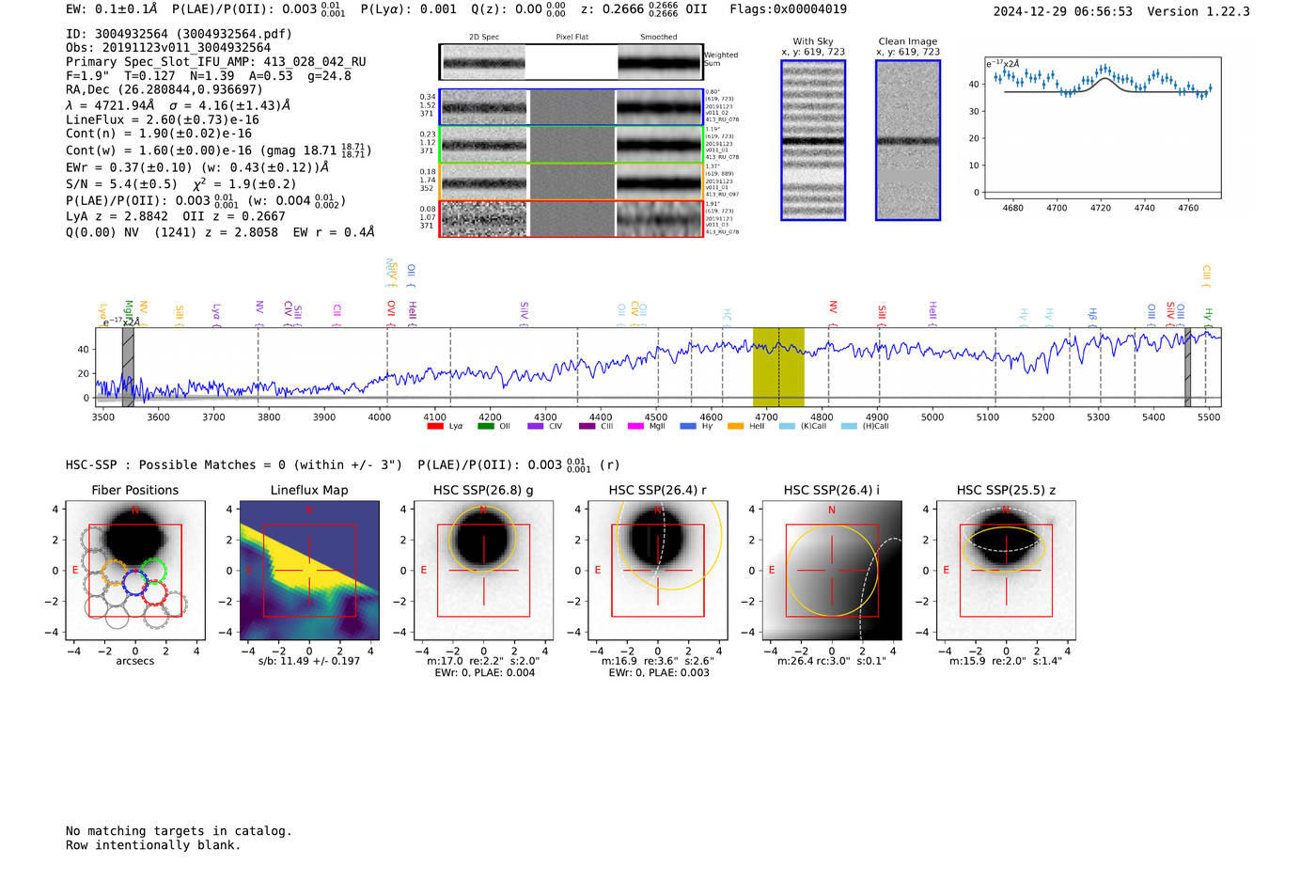Select the HSC SSP(26.4) r image
The image size is (1316, 896).
click(x=657, y=570)
